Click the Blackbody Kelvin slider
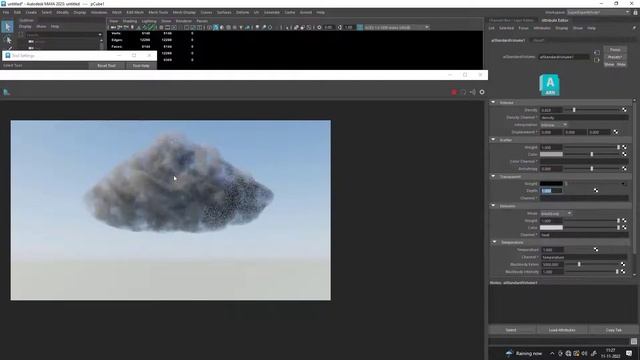This screenshot has width=640, height=360. [x=592, y=264]
